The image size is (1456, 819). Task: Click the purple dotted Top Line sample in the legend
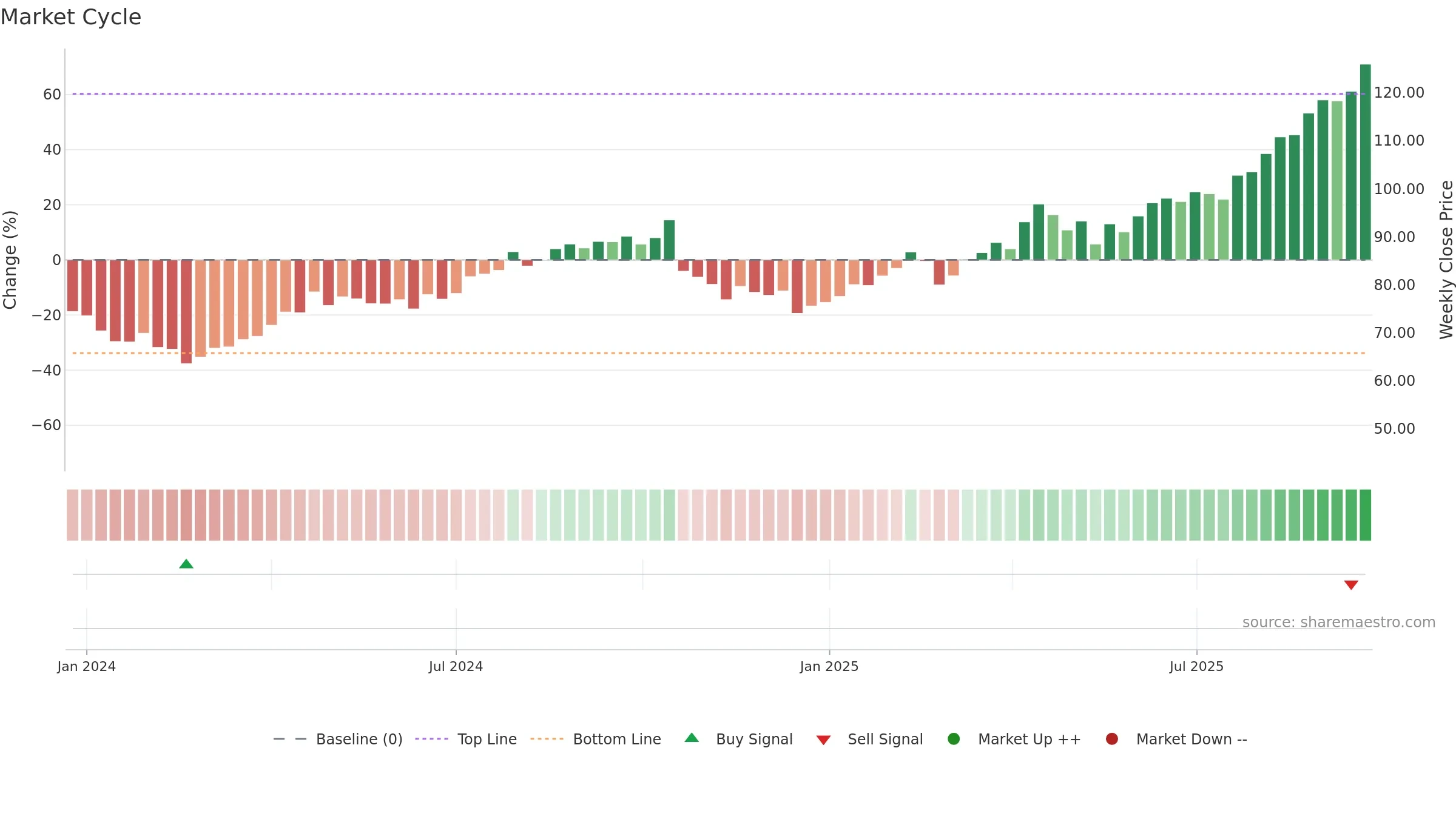[x=431, y=739]
